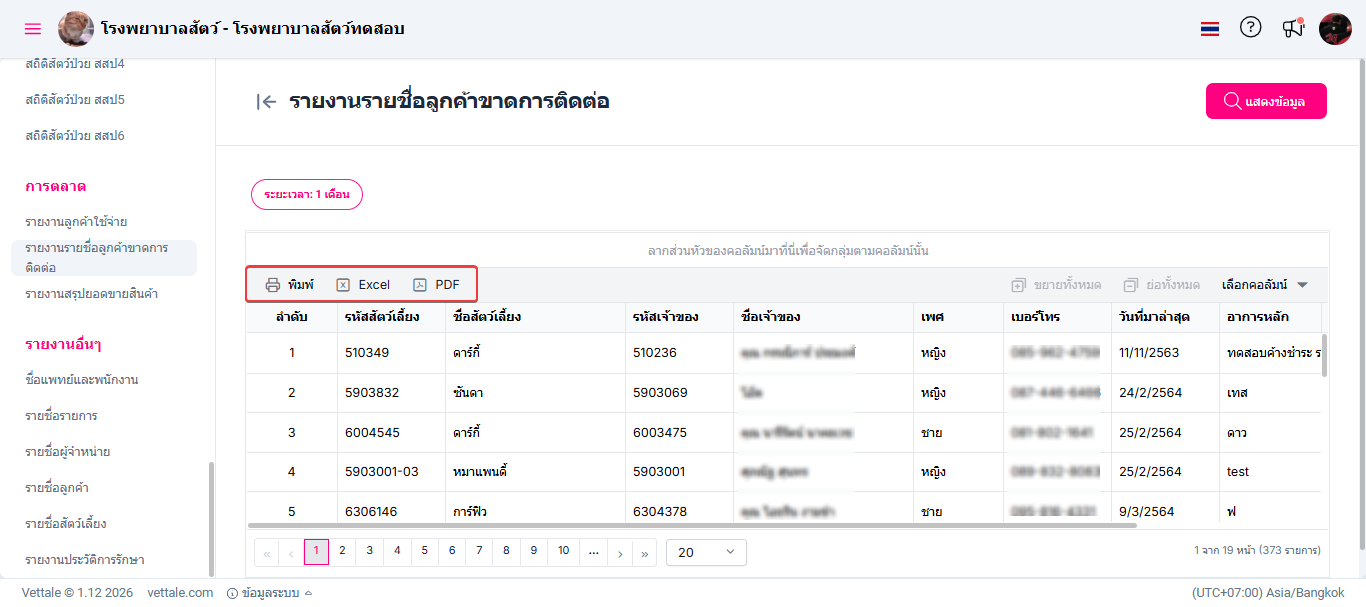Sort by เพศ column header

coord(958,317)
